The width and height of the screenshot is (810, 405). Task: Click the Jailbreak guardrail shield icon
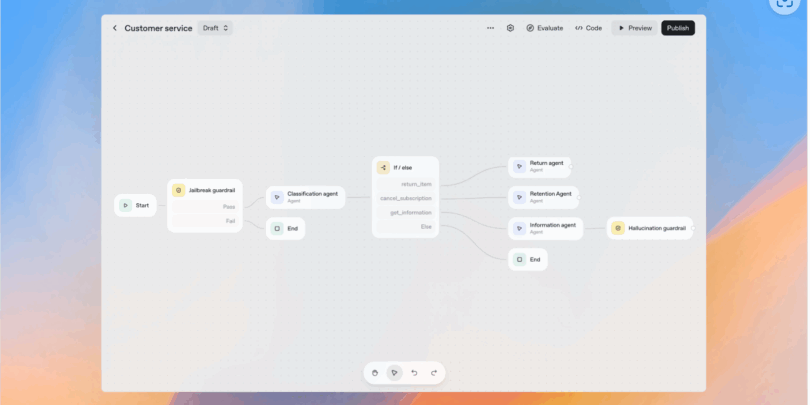pos(179,190)
